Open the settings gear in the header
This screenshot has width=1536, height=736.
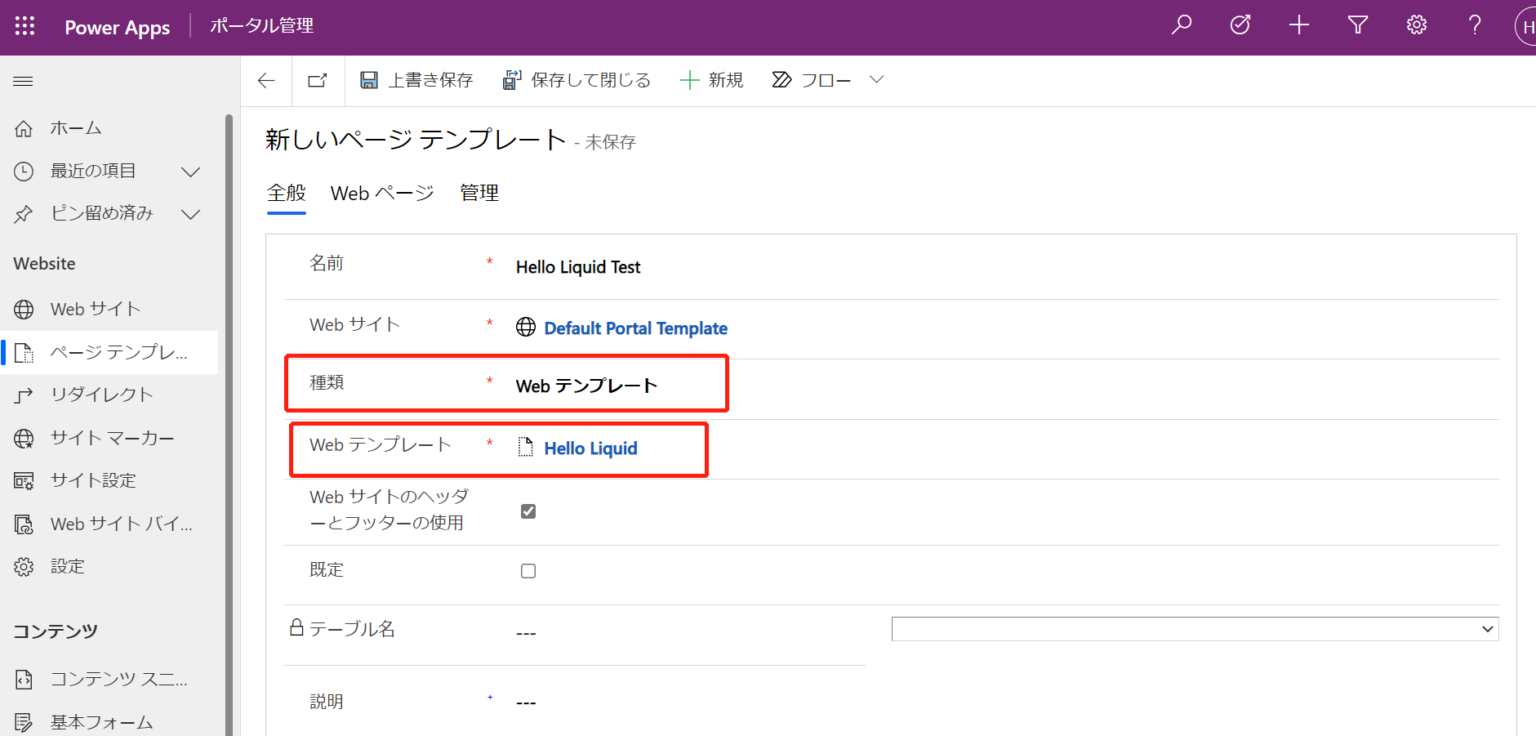click(1416, 24)
